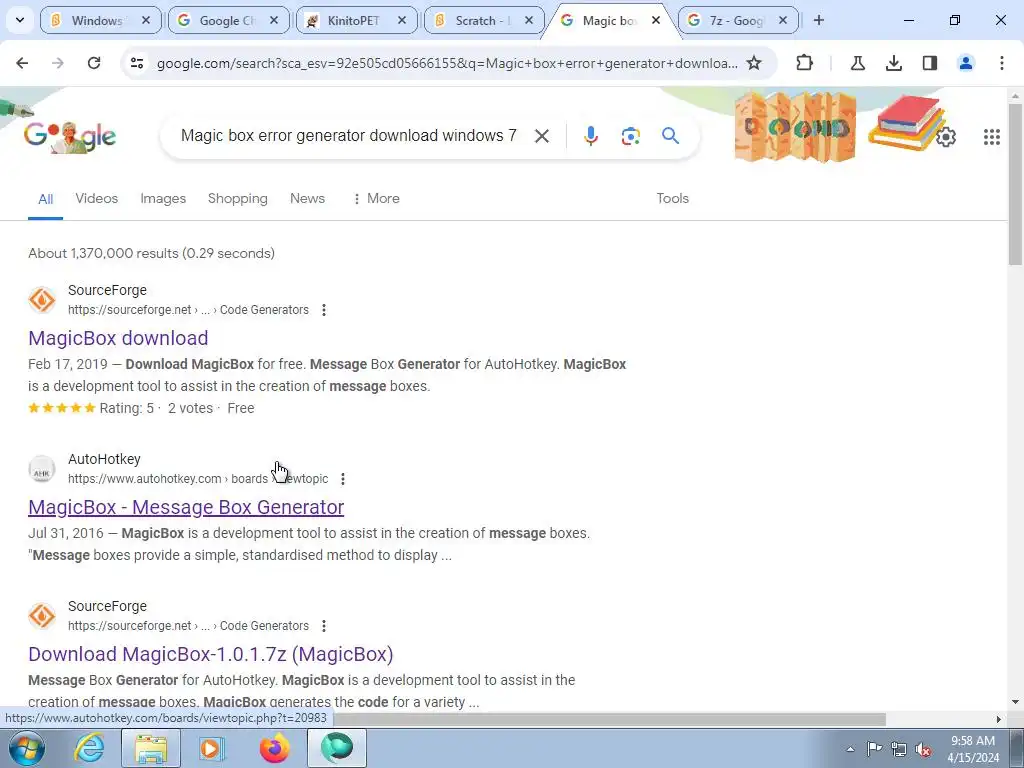Select the Videos search filter
The height and width of the screenshot is (768, 1024).
[97, 199]
